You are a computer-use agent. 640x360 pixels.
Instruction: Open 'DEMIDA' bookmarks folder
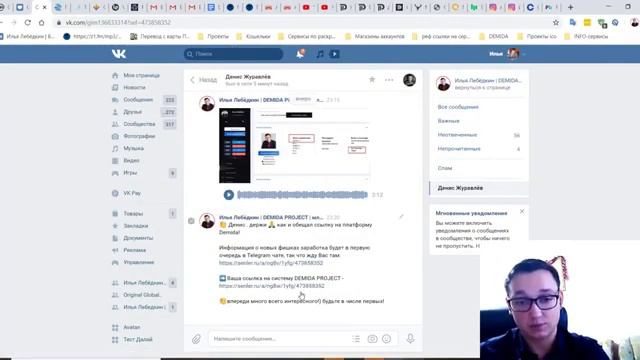click(493, 36)
